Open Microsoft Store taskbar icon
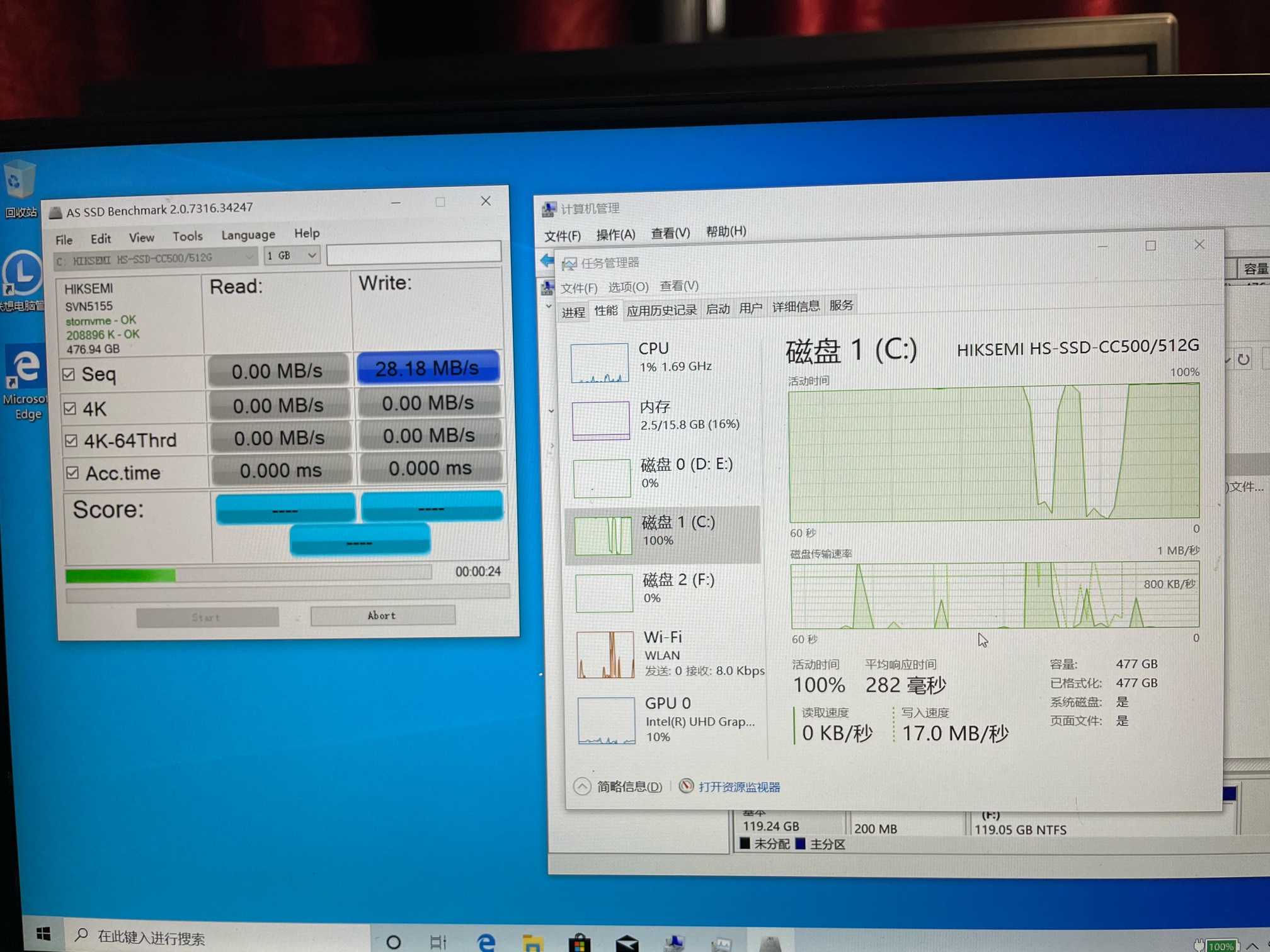 coord(579,943)
